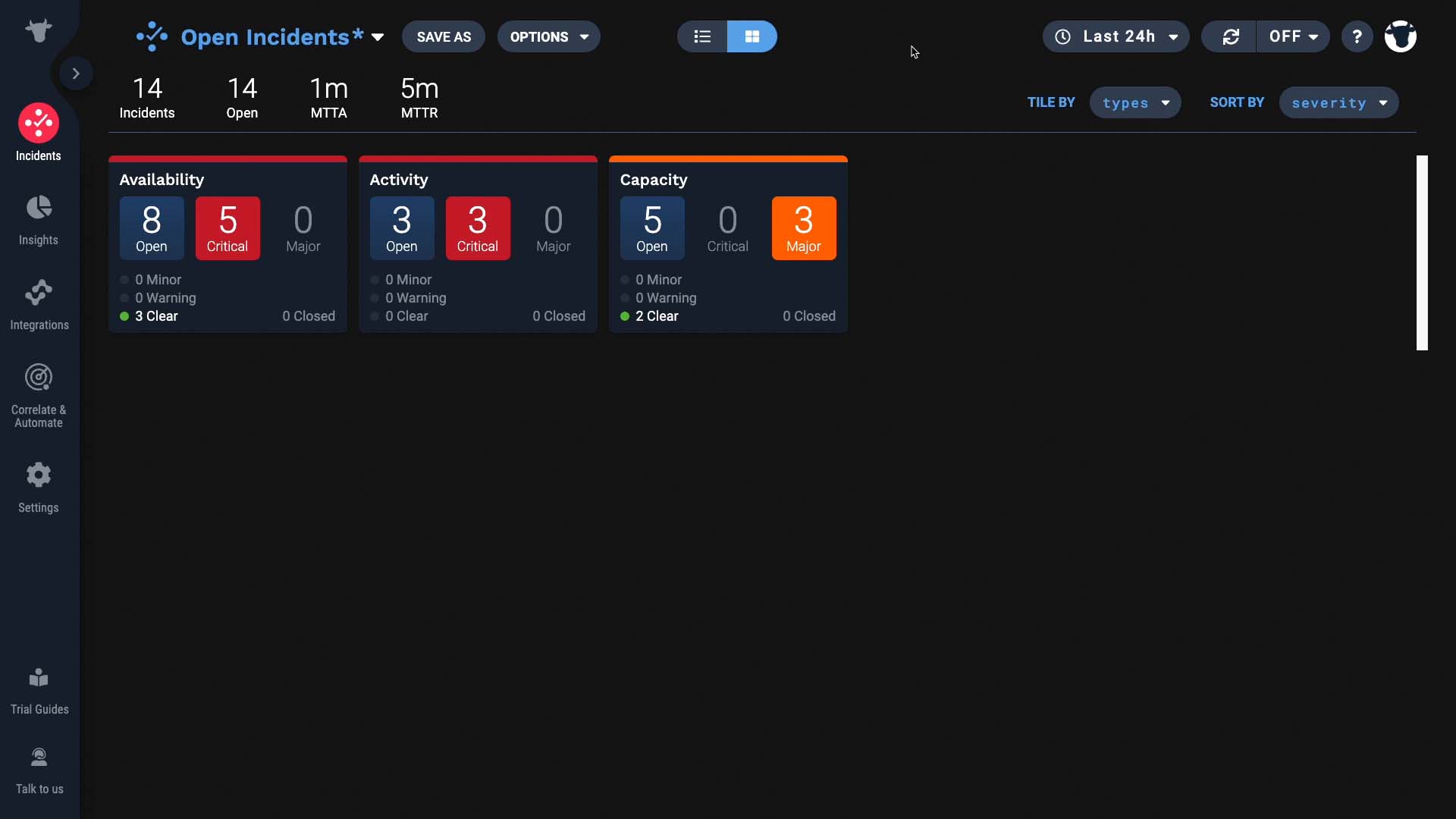Click the BigPanda bull logo
Image resolution: width=1456 pixels, height=819 pixels.
pos(38,30)
